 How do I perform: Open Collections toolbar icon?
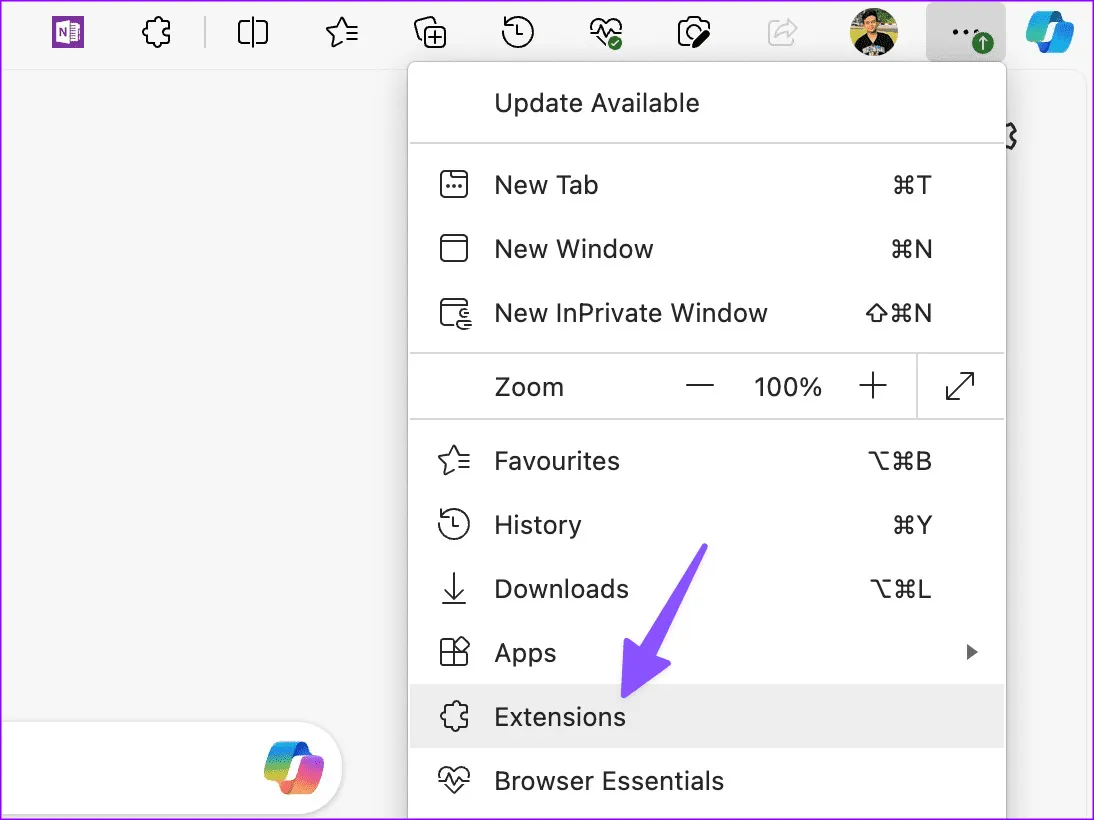point(430,33)
